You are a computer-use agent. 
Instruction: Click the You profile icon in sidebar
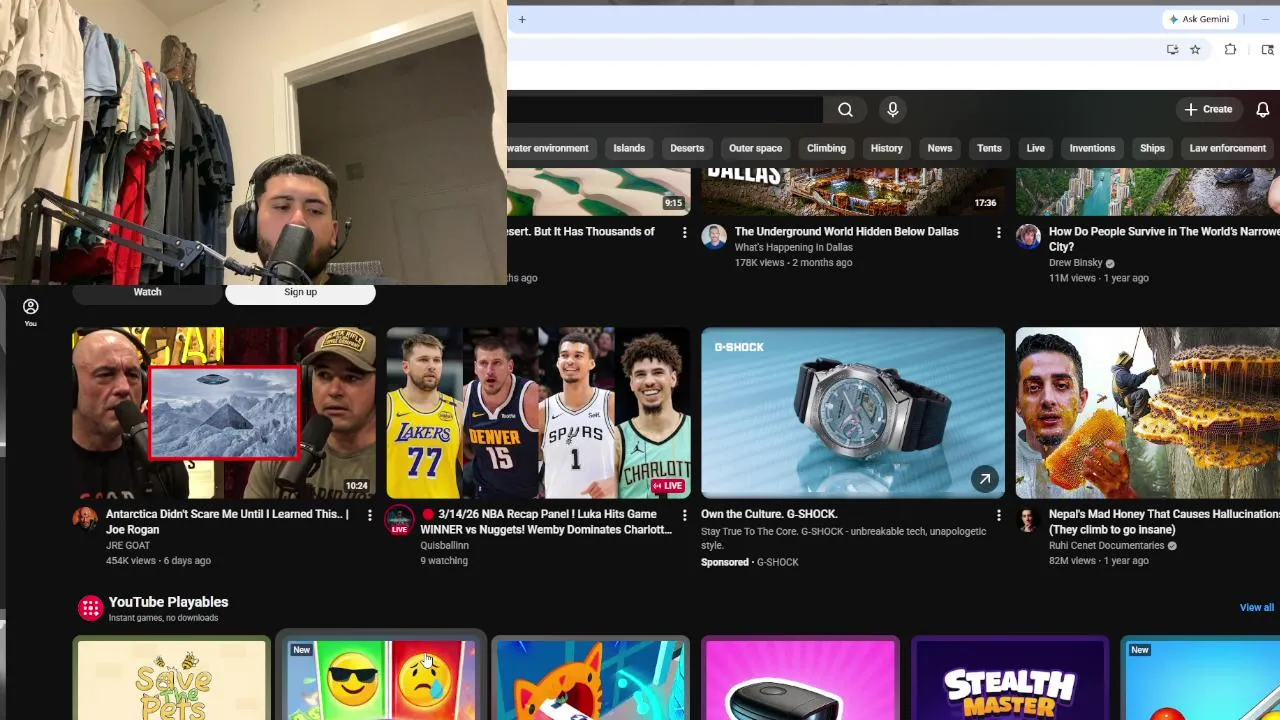tap(30, 312)
